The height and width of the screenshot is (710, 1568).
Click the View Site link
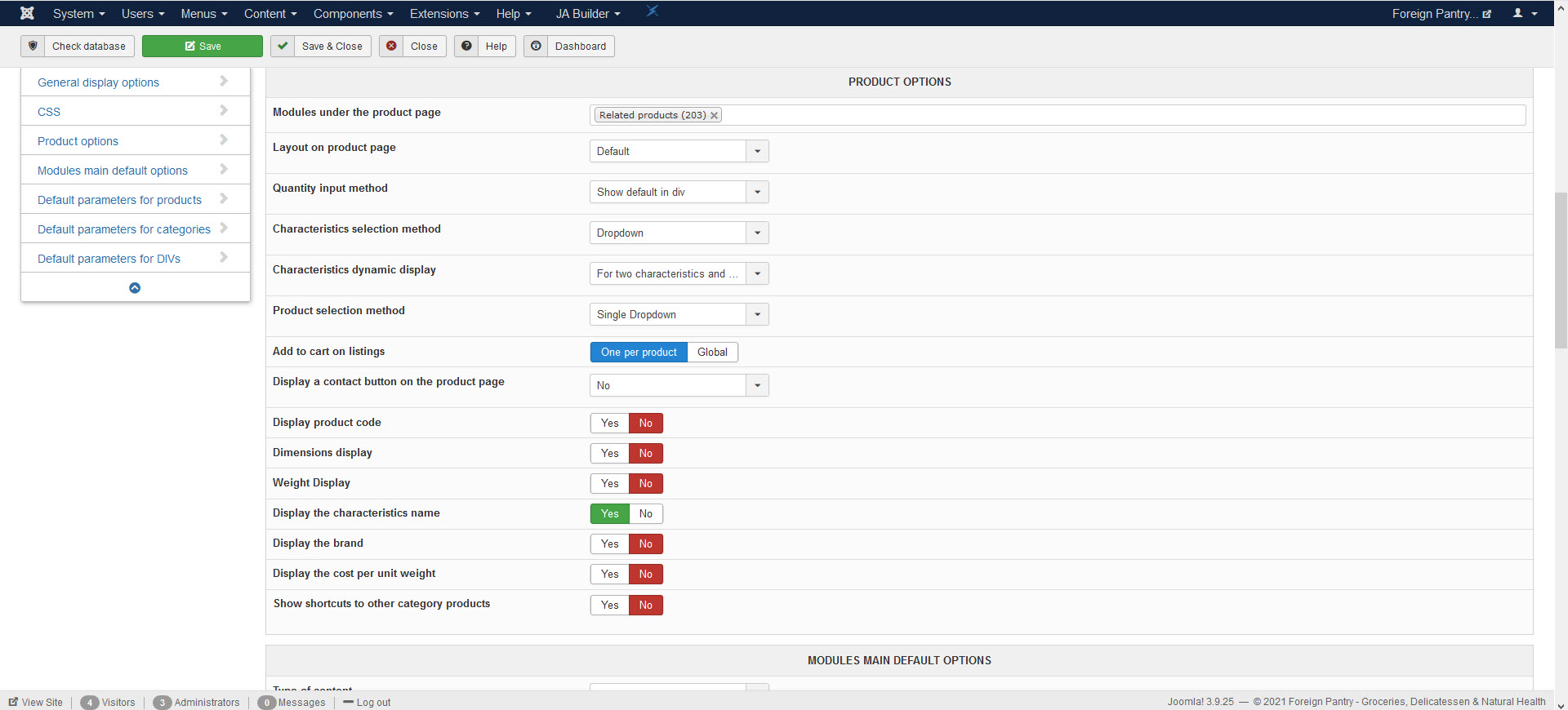click(x=36, y=703)
